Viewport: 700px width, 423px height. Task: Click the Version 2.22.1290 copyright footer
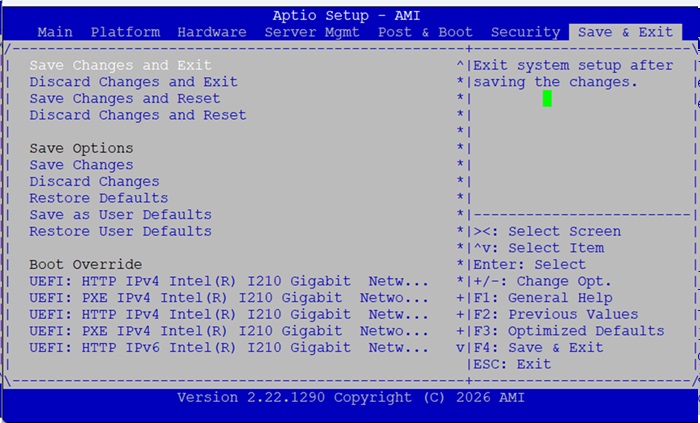[350, 398]
